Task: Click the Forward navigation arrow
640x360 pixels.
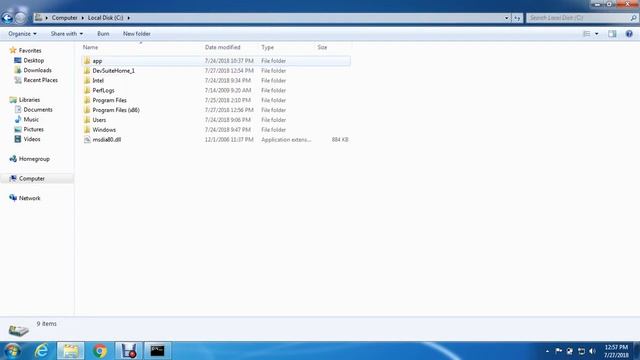Action: (20, 18)
